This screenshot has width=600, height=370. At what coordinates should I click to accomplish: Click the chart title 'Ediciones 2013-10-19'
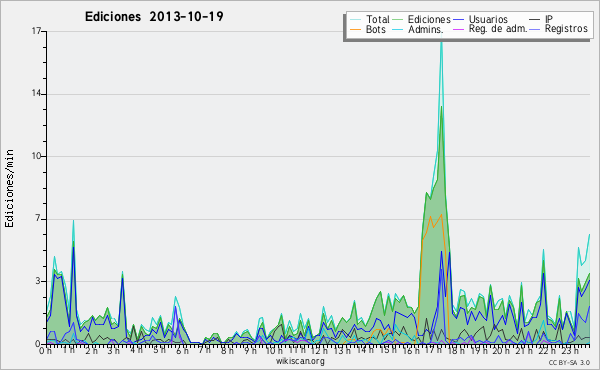(x=154, y=17)
